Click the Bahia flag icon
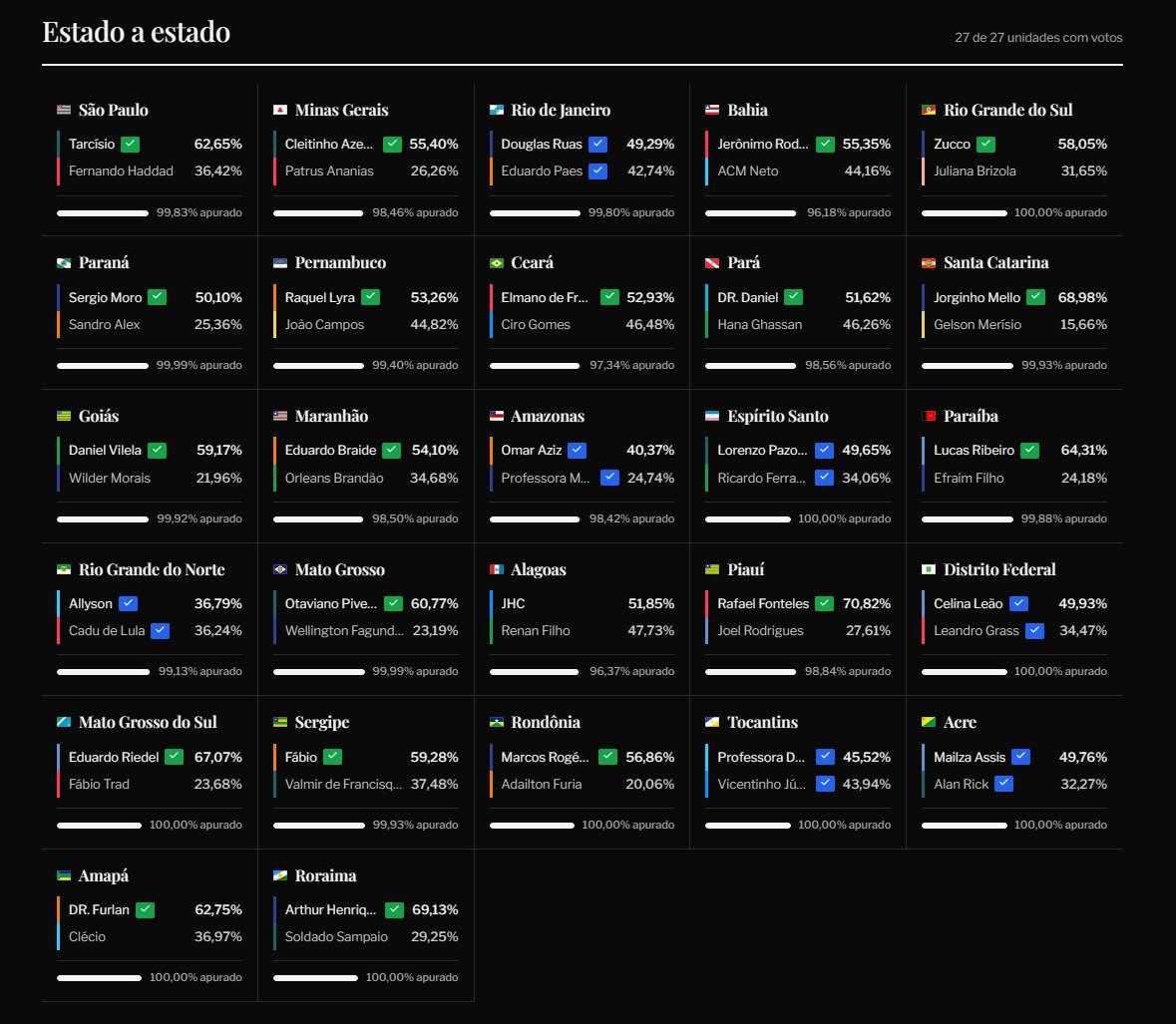The height and width of the screenshot is (1024, 1176). coord(712,111)
